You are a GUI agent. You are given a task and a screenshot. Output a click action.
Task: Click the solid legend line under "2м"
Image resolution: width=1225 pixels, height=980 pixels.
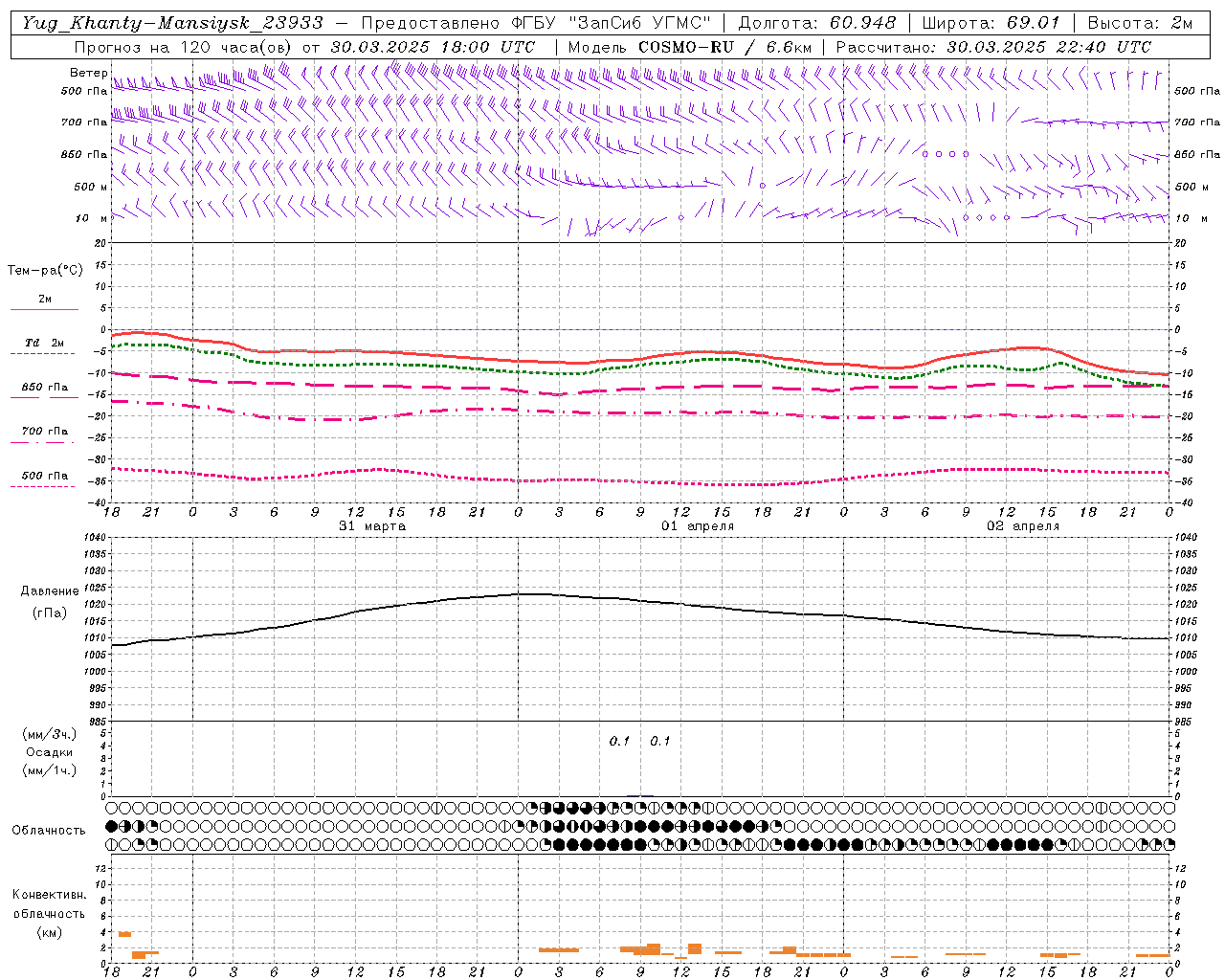click(x=44, y=310)
